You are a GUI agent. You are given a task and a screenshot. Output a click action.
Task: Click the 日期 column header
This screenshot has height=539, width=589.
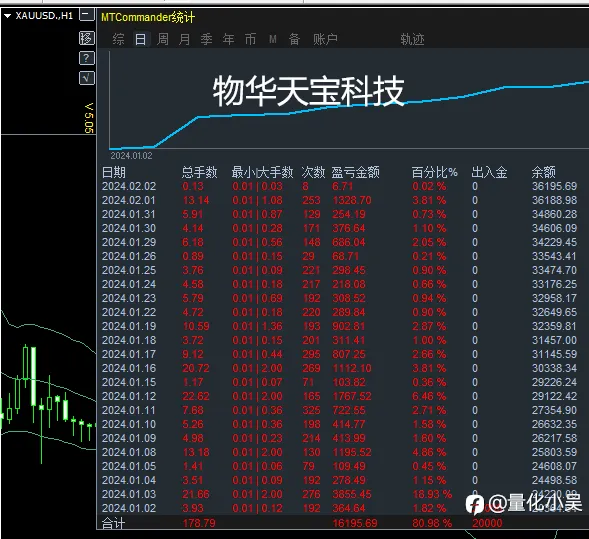pos(114,172)
